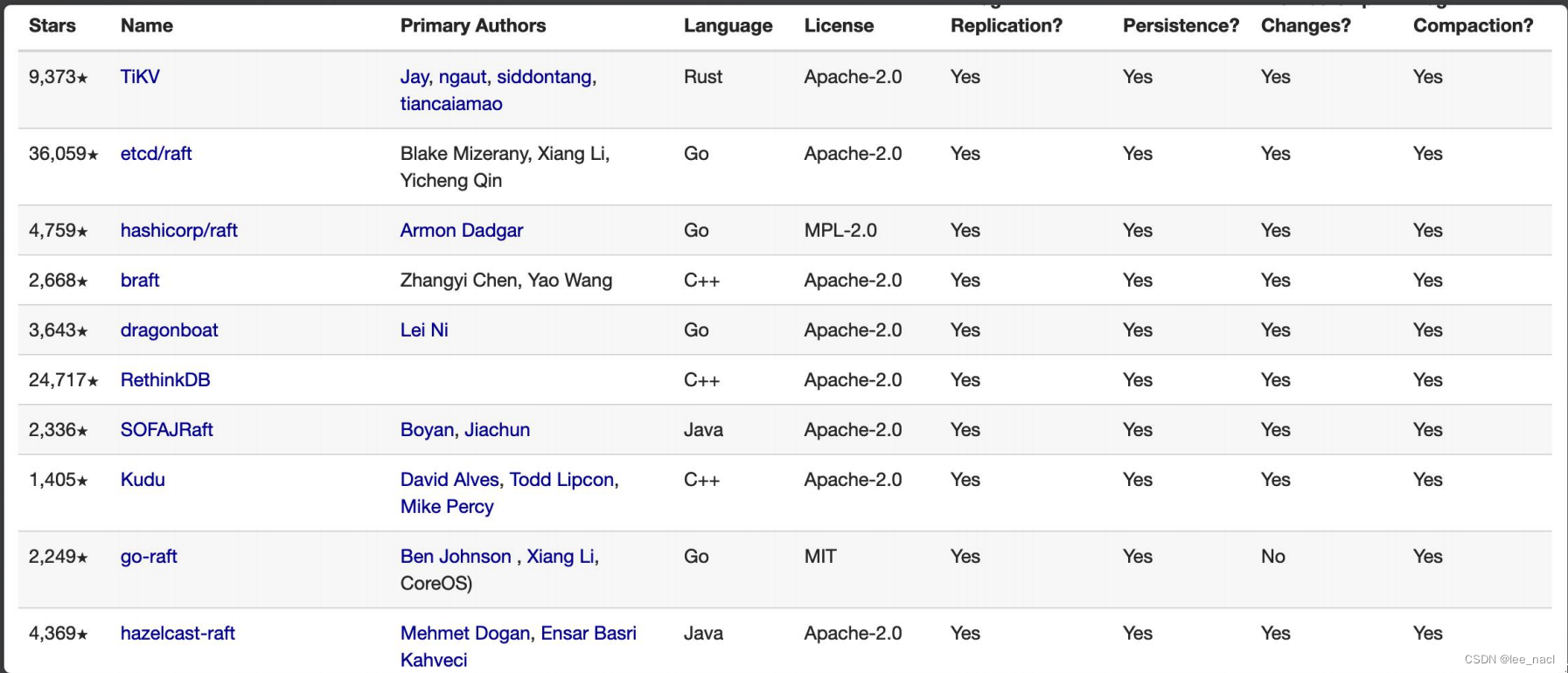The height and width of the screenshot is (673, 1568).
Task: Select the 2,668★ star count
Action: pos(59,281)
